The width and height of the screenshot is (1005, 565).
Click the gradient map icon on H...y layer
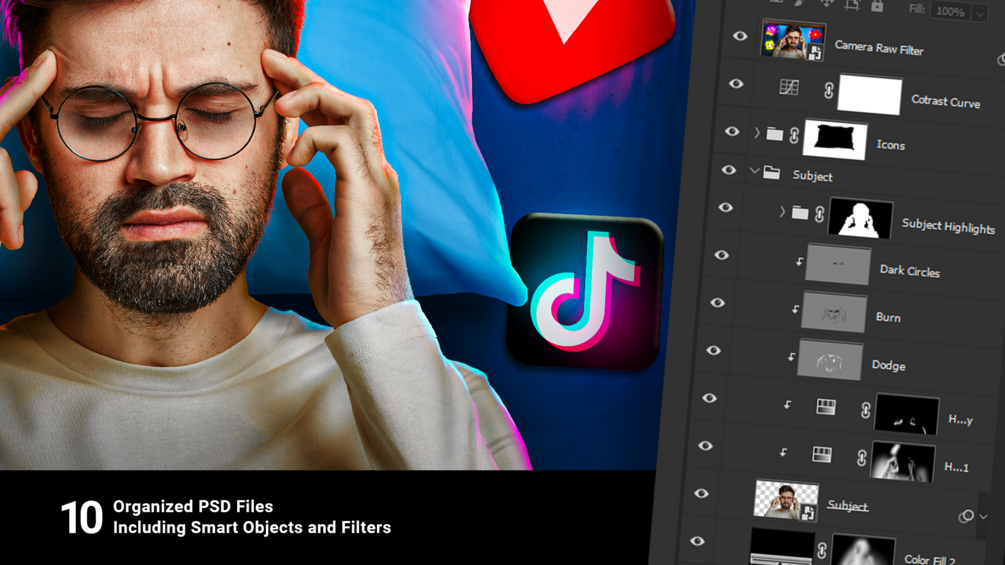click(x=826, y=407)
